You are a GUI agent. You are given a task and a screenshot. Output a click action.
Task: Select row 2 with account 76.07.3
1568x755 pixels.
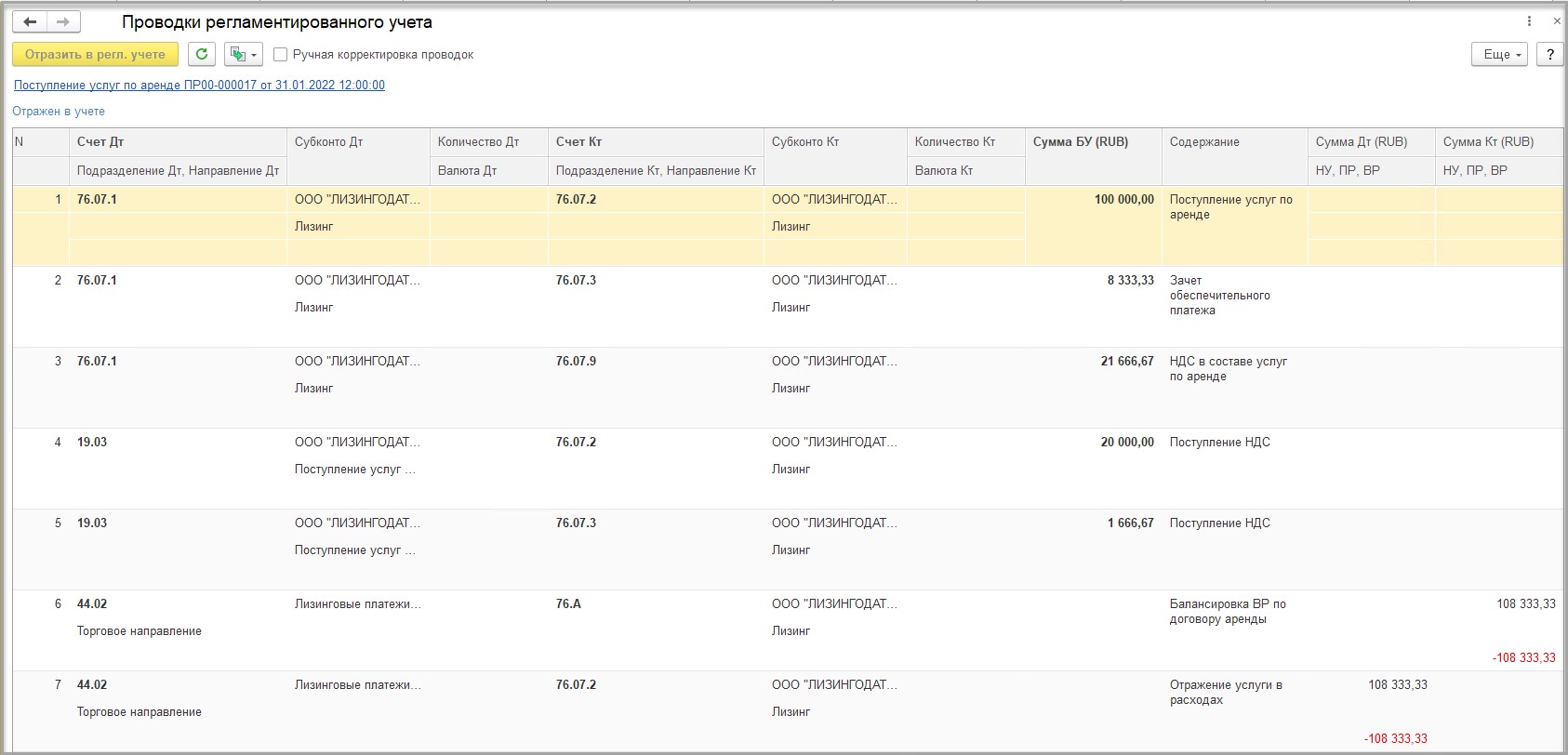[788, 307]
